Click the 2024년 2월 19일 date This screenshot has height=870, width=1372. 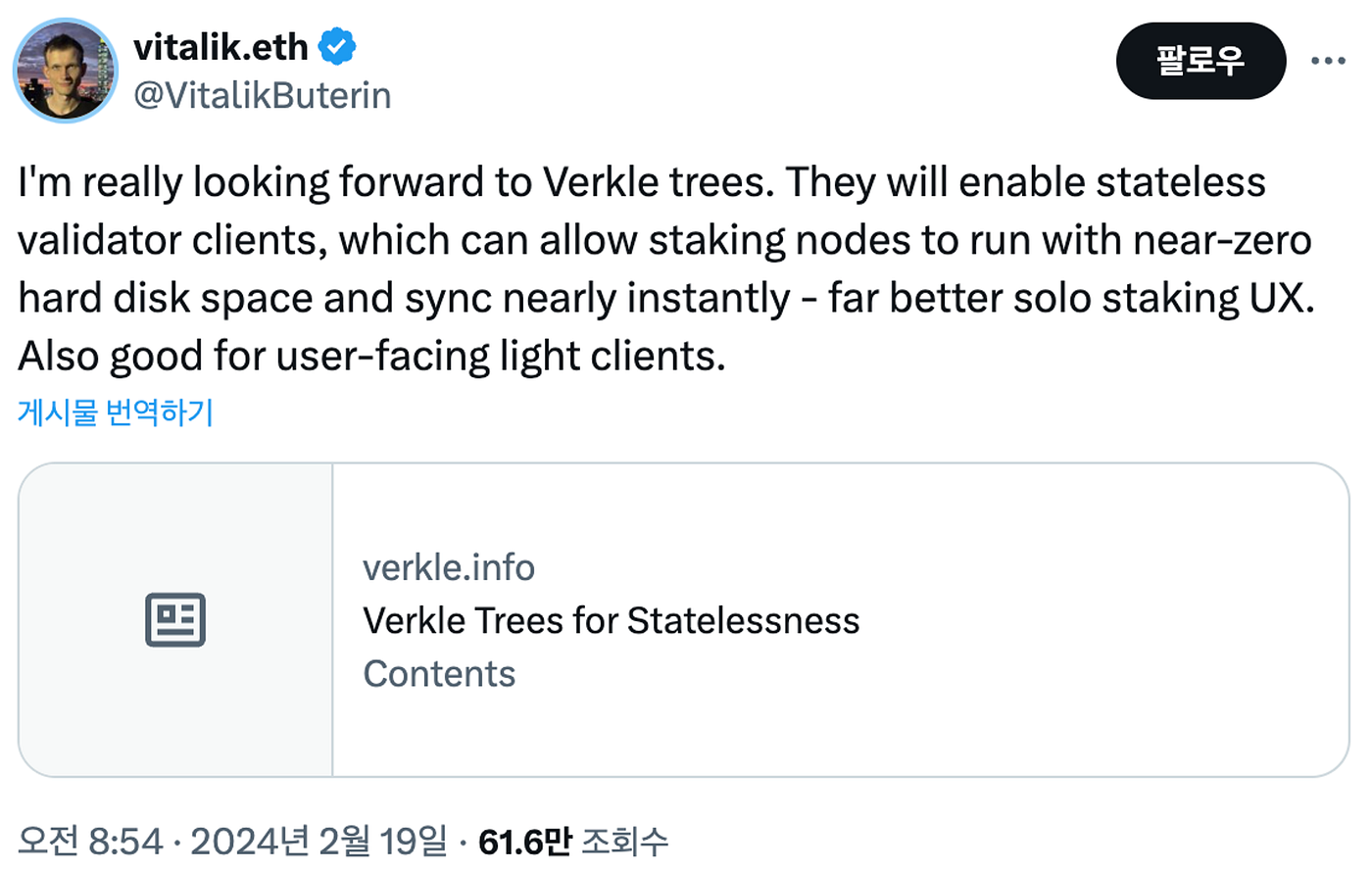(318, 841)
